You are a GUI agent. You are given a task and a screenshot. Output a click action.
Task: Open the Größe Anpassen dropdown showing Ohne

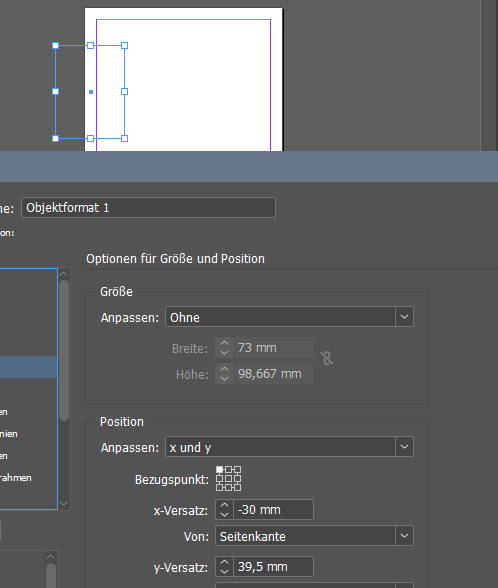289,317
